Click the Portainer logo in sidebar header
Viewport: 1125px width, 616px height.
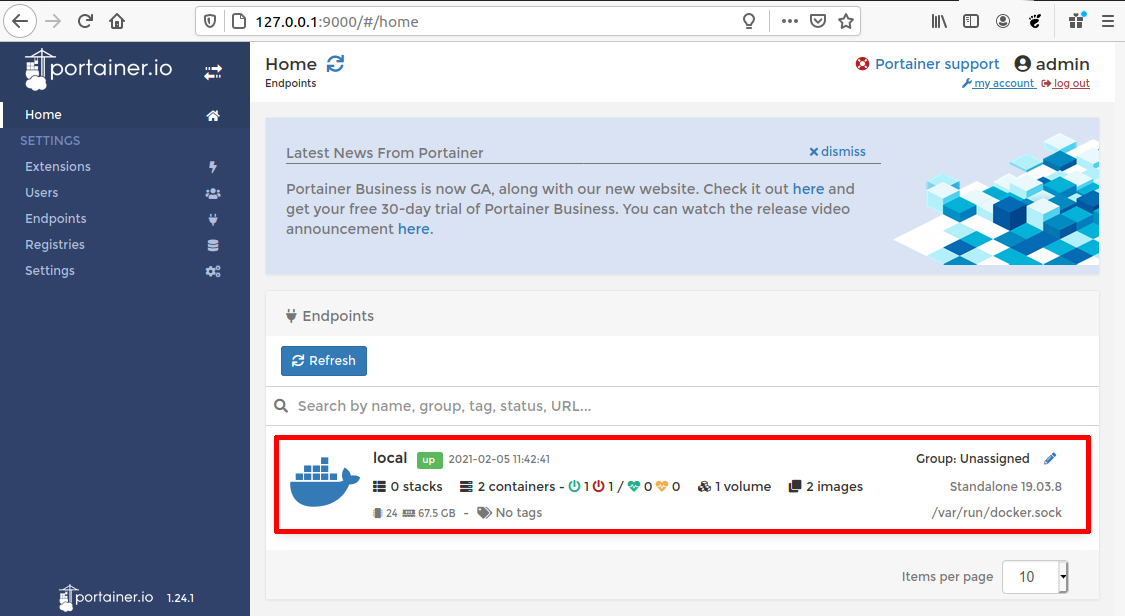[98, 70]
